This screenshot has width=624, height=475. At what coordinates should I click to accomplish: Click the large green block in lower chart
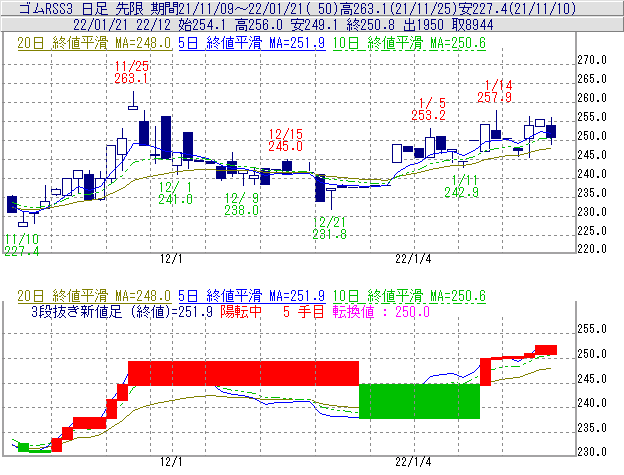click(x=419, y=401)
